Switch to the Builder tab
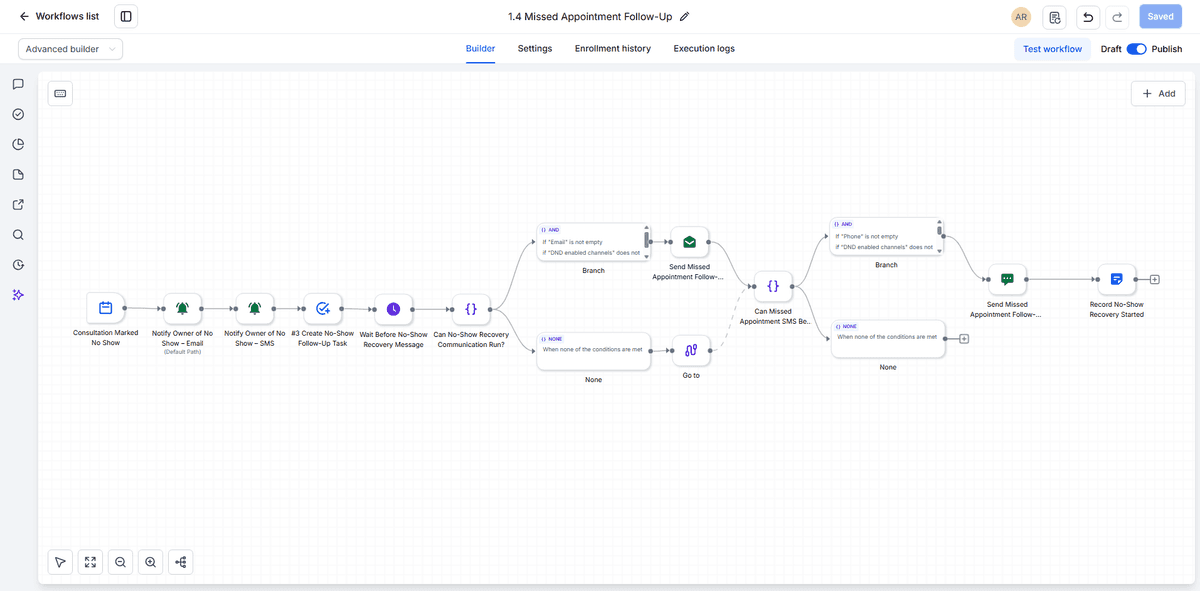Image resolution: width=1200 pixels, height=591 pixels. click(x=481, y=49)
